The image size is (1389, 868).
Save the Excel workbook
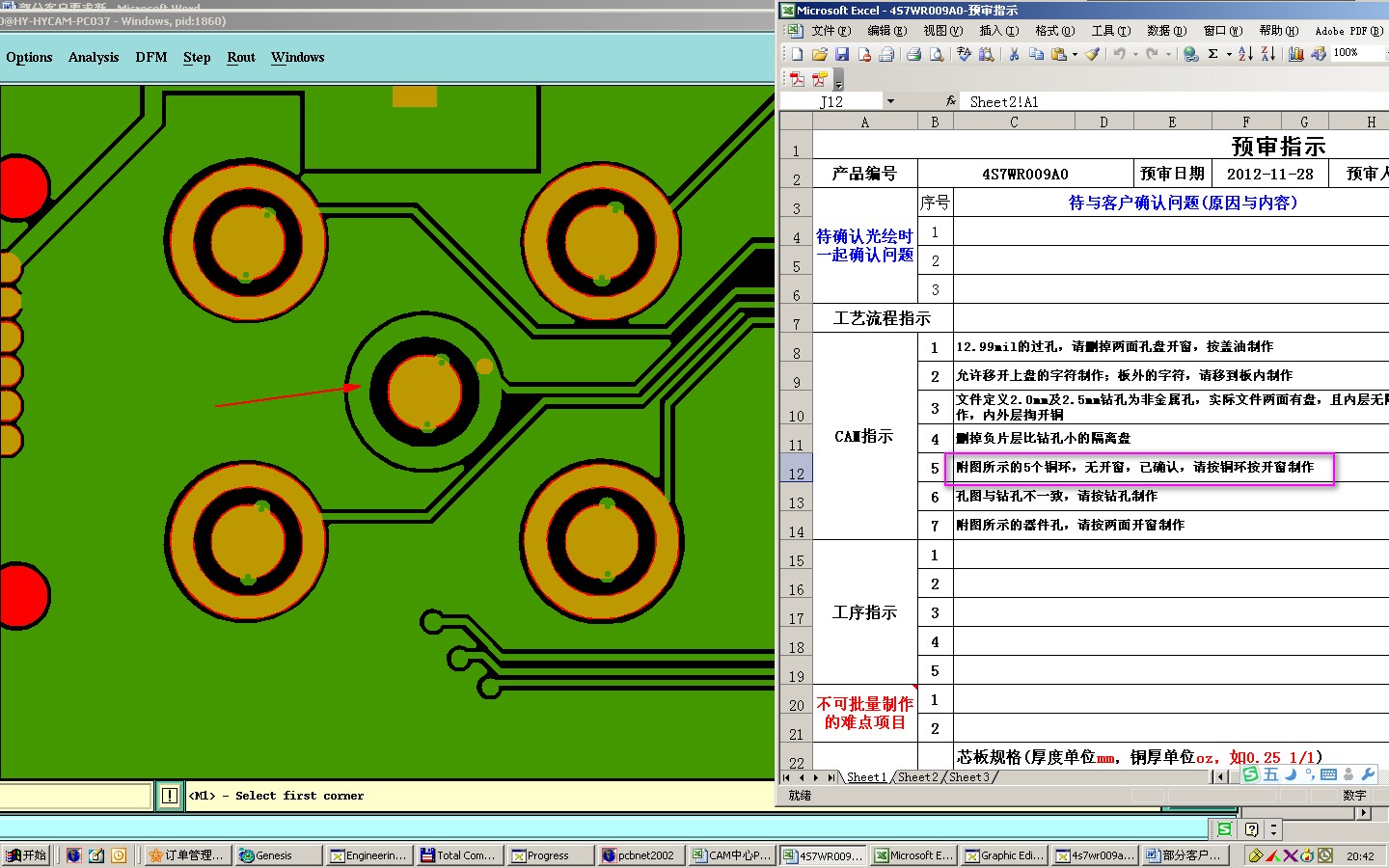pos(842,54)
